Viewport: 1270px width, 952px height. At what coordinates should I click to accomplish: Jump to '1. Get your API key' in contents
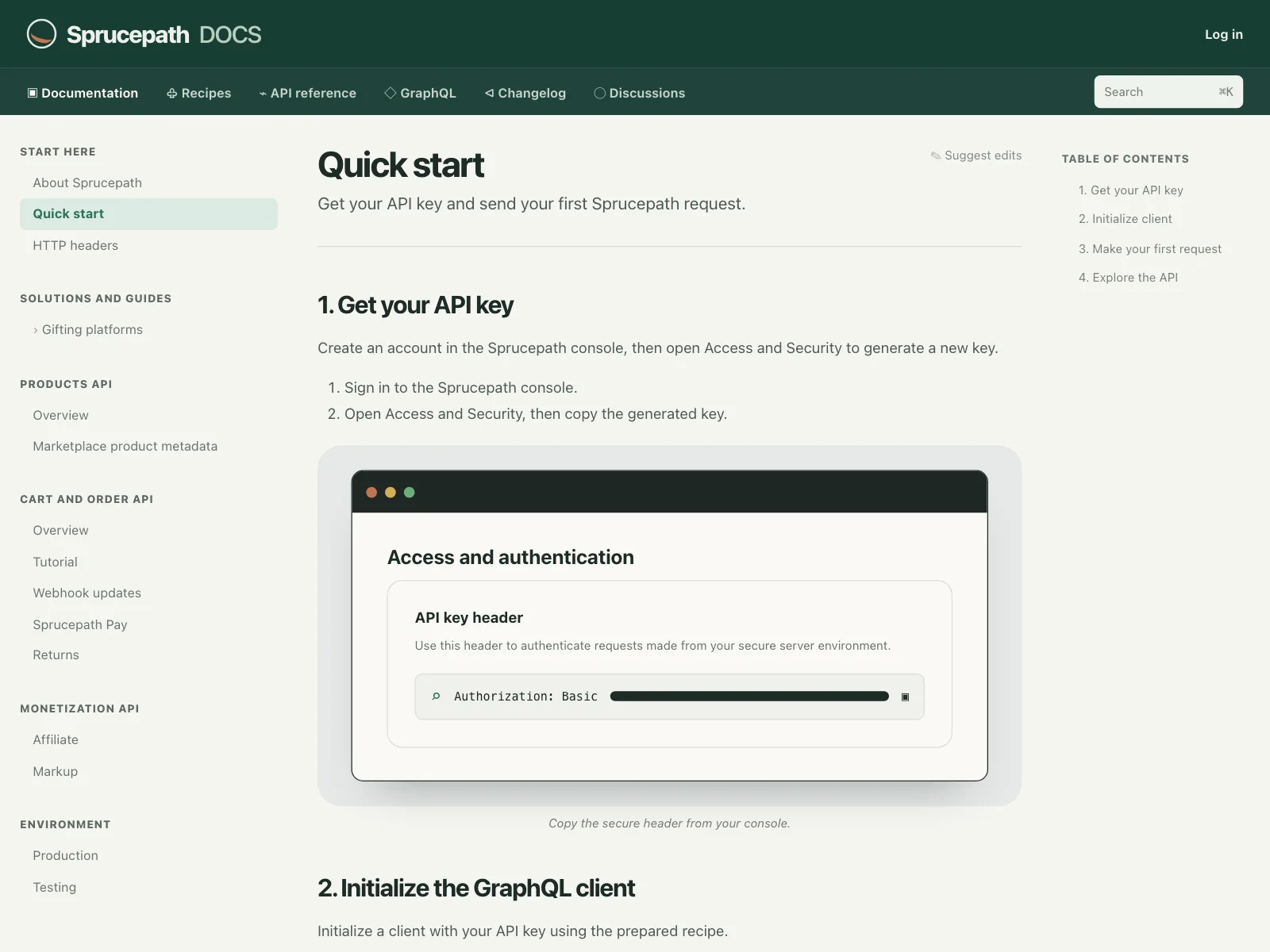1131,190
